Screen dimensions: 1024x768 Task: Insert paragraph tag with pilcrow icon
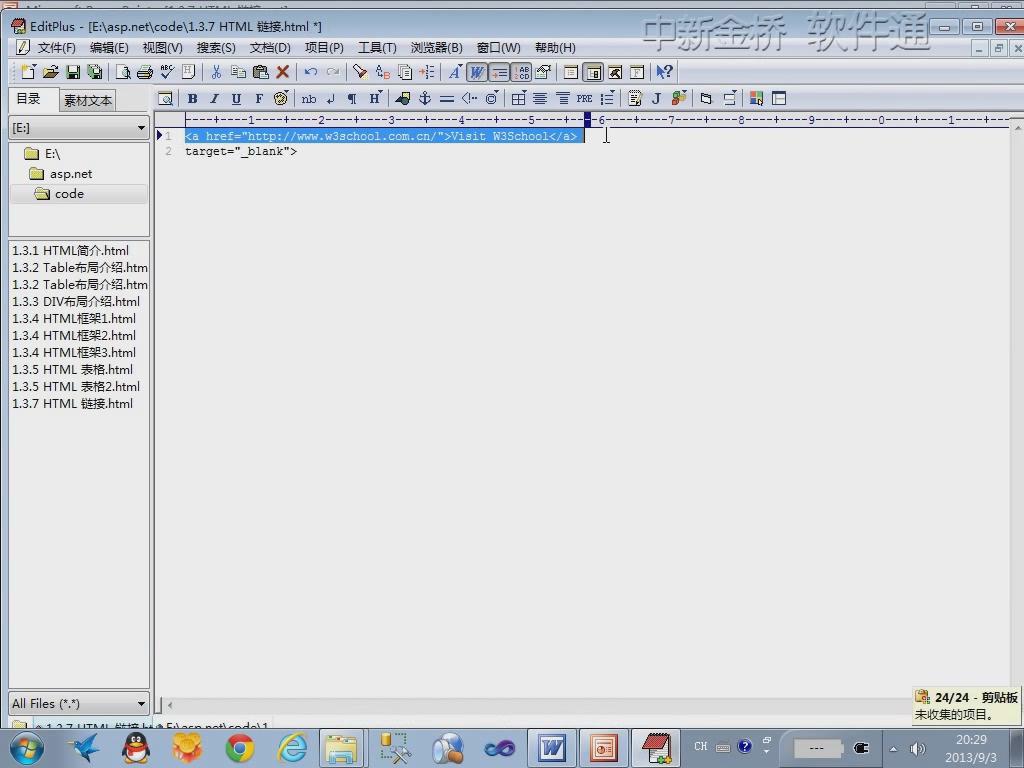click(352, 99)
